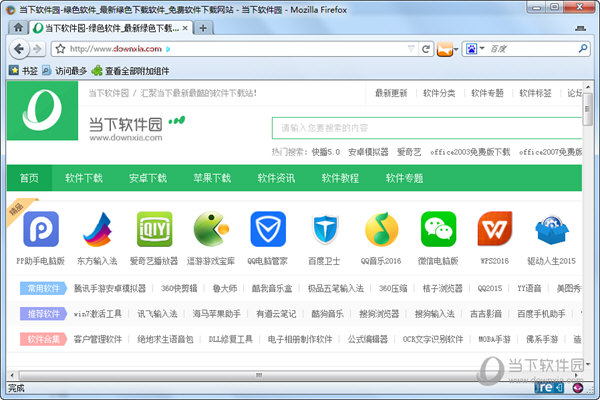
Task: Open 百度卫士 shield icon
Action: pos(324,229)
